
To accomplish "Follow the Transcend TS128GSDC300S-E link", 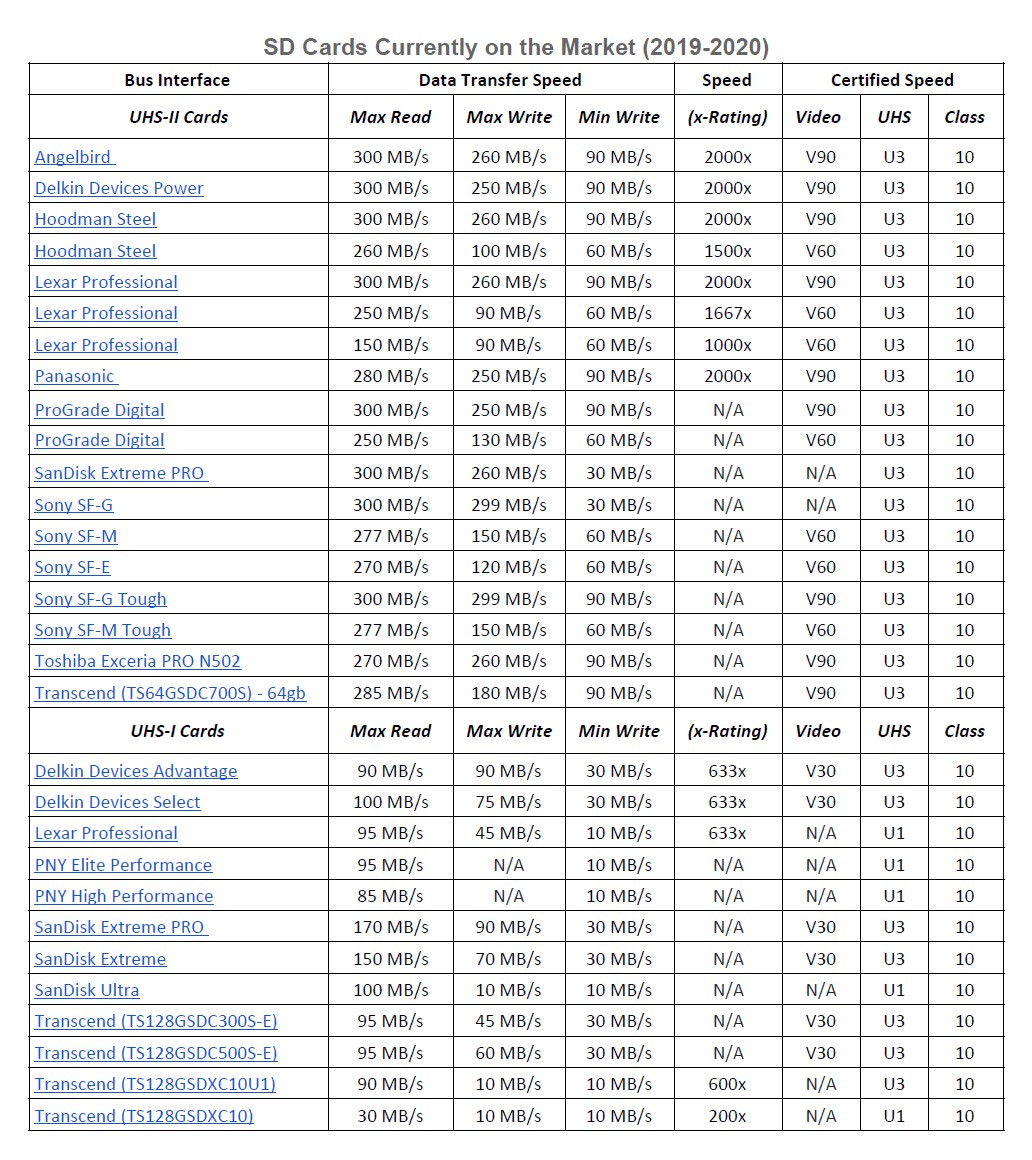I will (156, 1021).
